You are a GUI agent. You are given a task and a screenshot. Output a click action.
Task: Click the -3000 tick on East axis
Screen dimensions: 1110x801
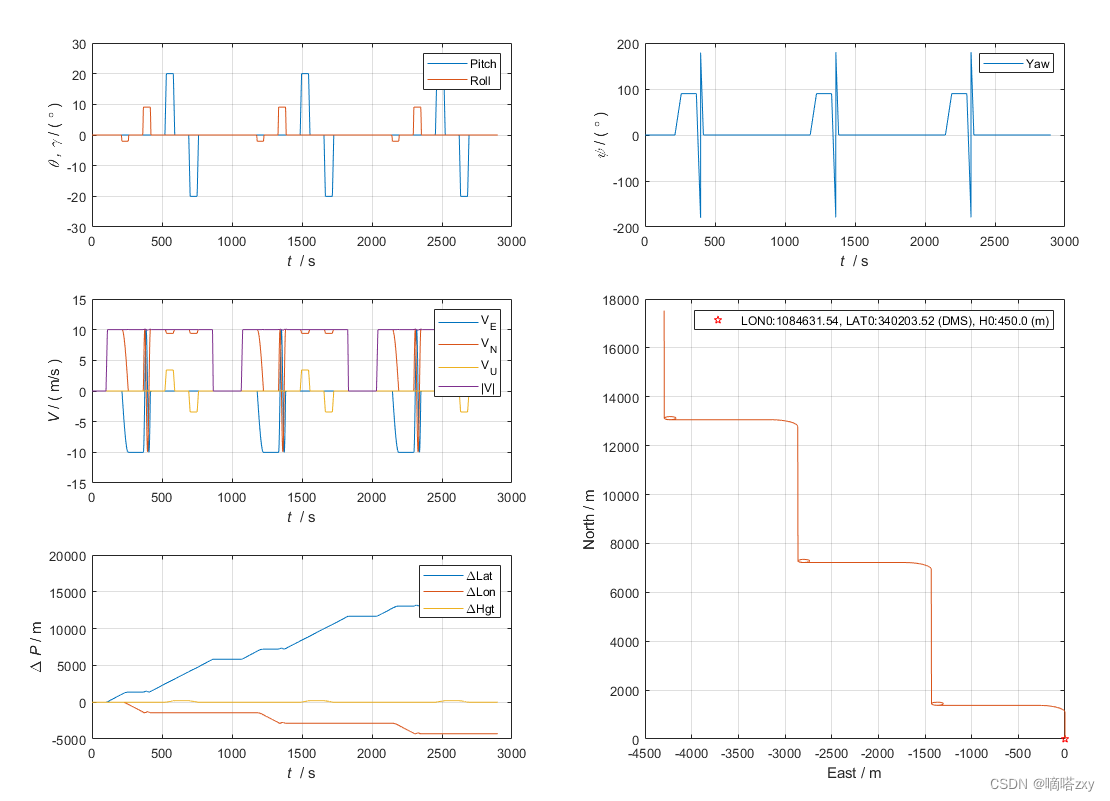[784, 754]
